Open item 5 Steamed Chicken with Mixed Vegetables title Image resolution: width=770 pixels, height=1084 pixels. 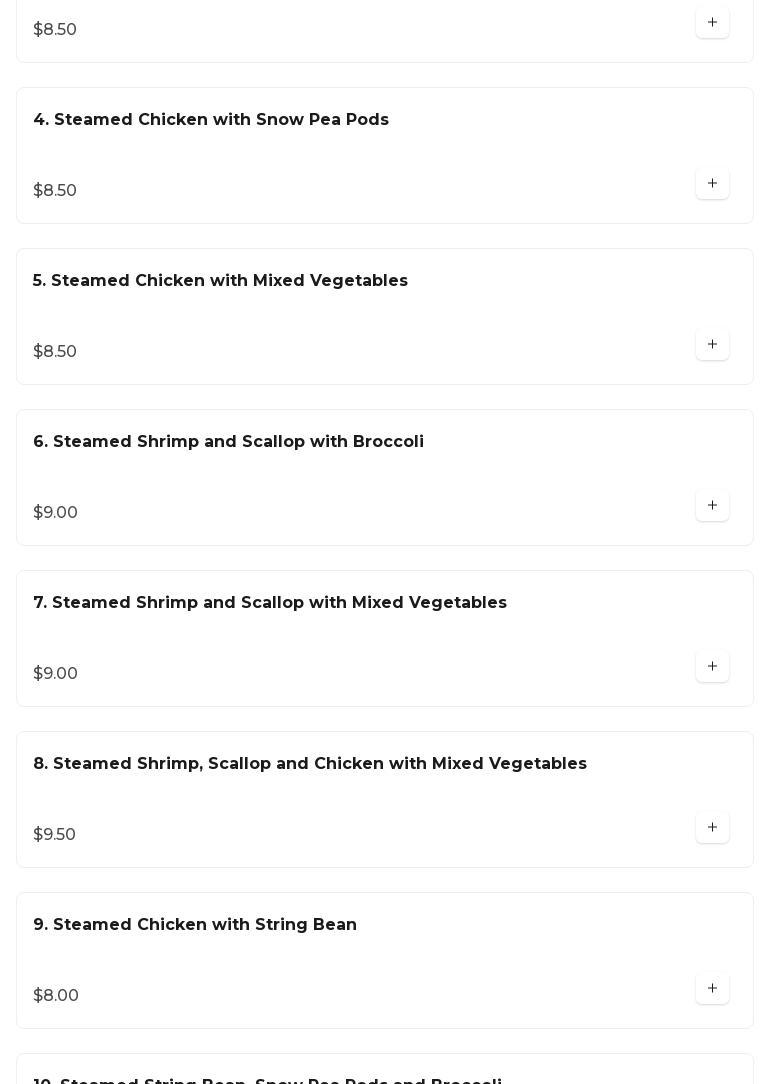[220, 281]
